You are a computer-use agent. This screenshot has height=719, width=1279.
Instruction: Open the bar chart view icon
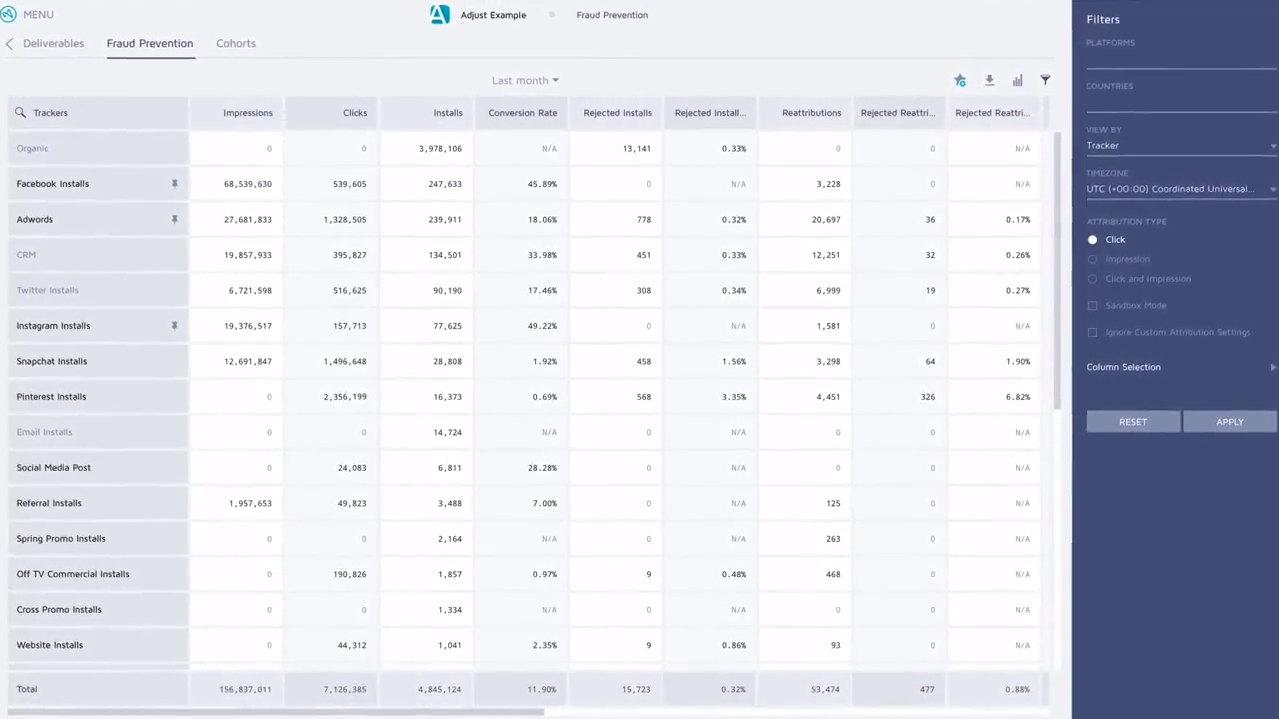click(x=1017, y=80)
